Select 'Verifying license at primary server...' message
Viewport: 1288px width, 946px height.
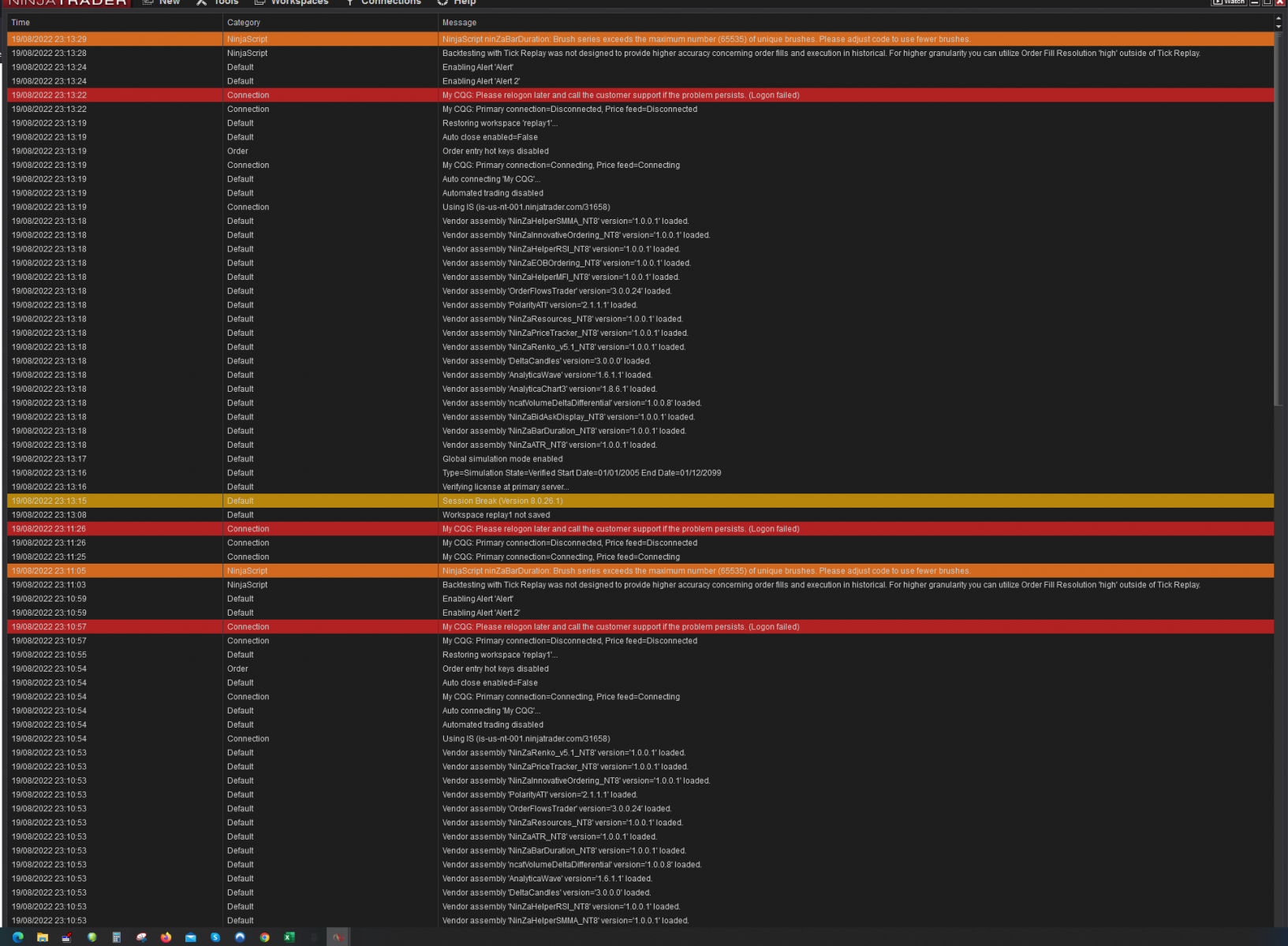pyautogui.click(x=506, y=487)
